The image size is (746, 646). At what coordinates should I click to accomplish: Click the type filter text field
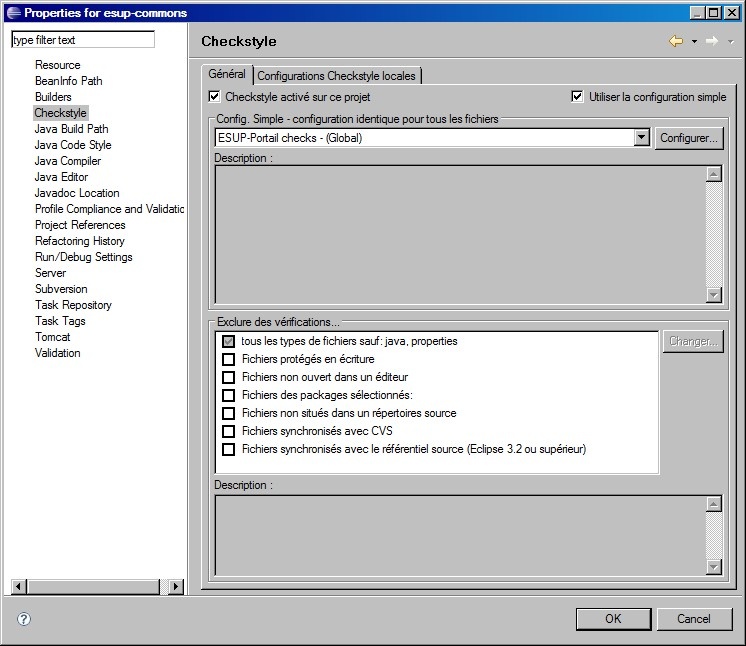pos(82,40)
